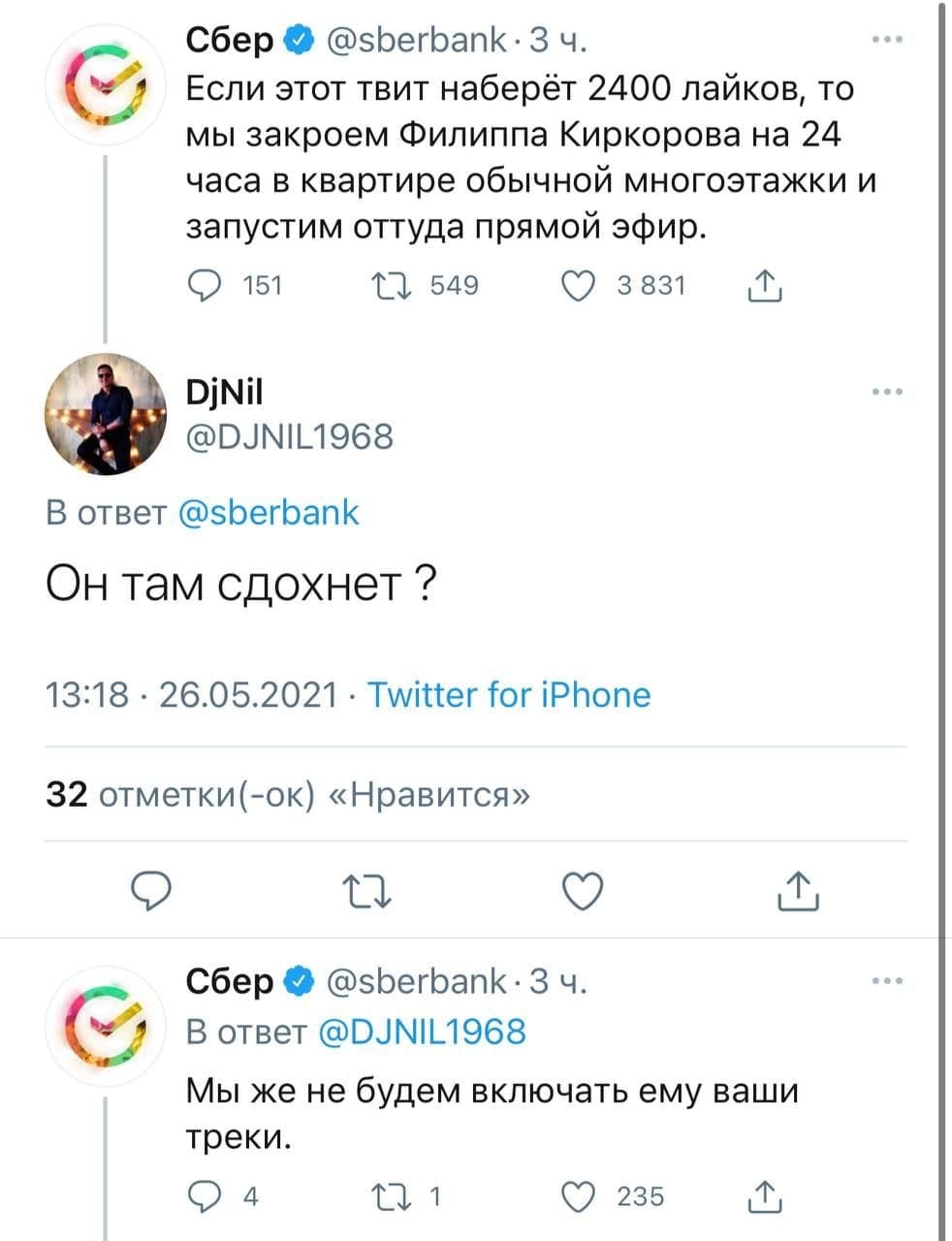The width and height of the screenshot is (952, 1241).
Task: Open the @DJNIL1968 mention in Сбер's reply
Action: (422, 1031)
